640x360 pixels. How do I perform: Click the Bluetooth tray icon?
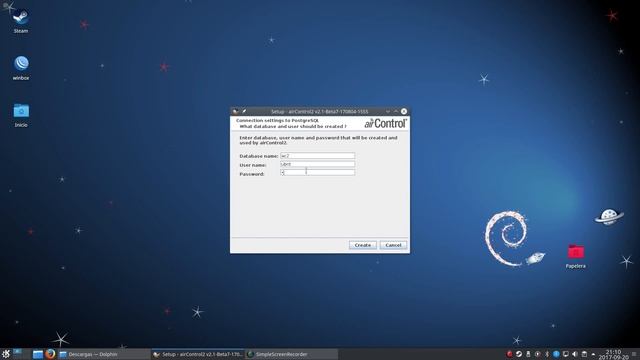point(547,354)
